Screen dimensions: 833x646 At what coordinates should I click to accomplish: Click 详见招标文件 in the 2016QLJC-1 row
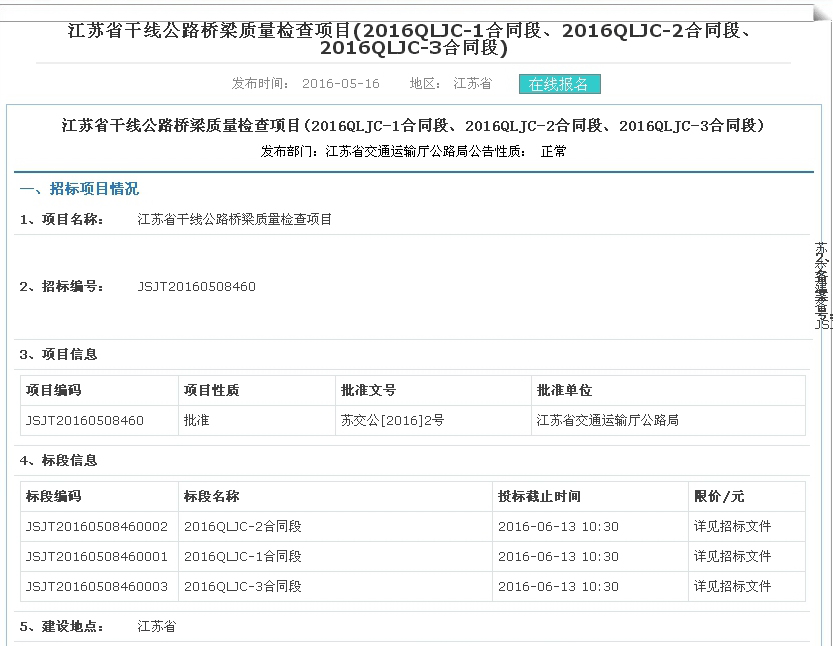tap(732, 557)
